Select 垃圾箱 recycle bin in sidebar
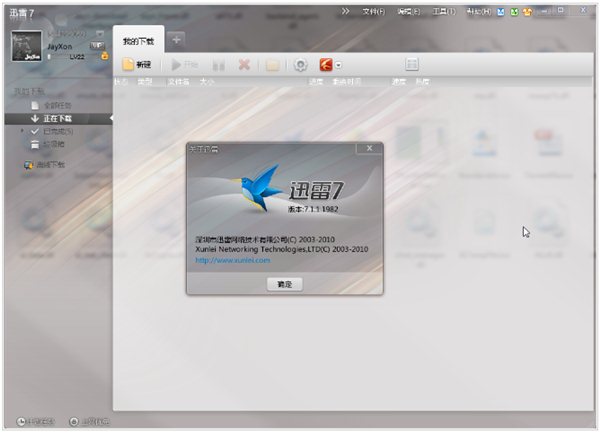The image size is (600, 433). [48, 144]
